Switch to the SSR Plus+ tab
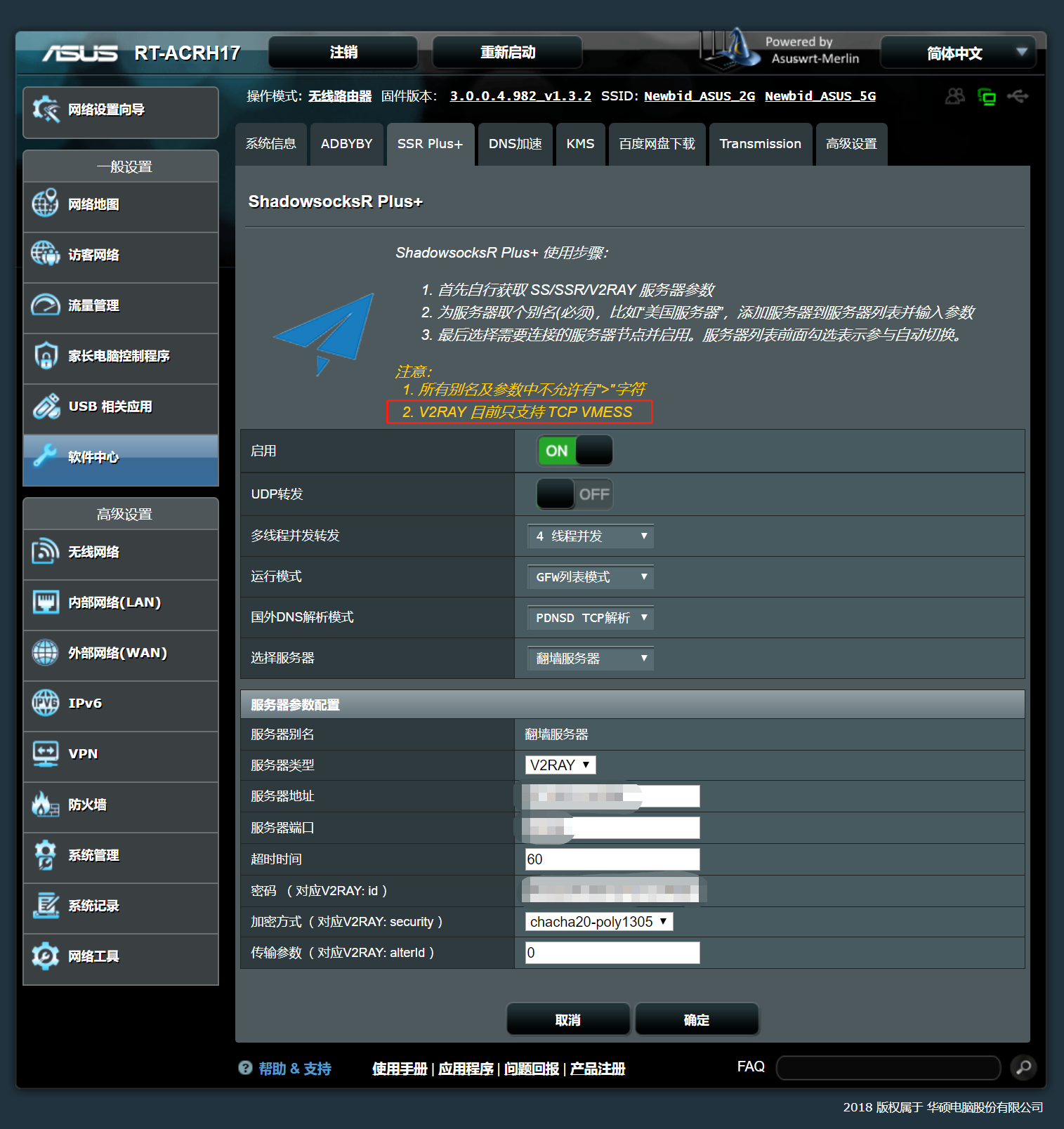The width and height of the screenshot is (1064, 1129). coord(431,144)
